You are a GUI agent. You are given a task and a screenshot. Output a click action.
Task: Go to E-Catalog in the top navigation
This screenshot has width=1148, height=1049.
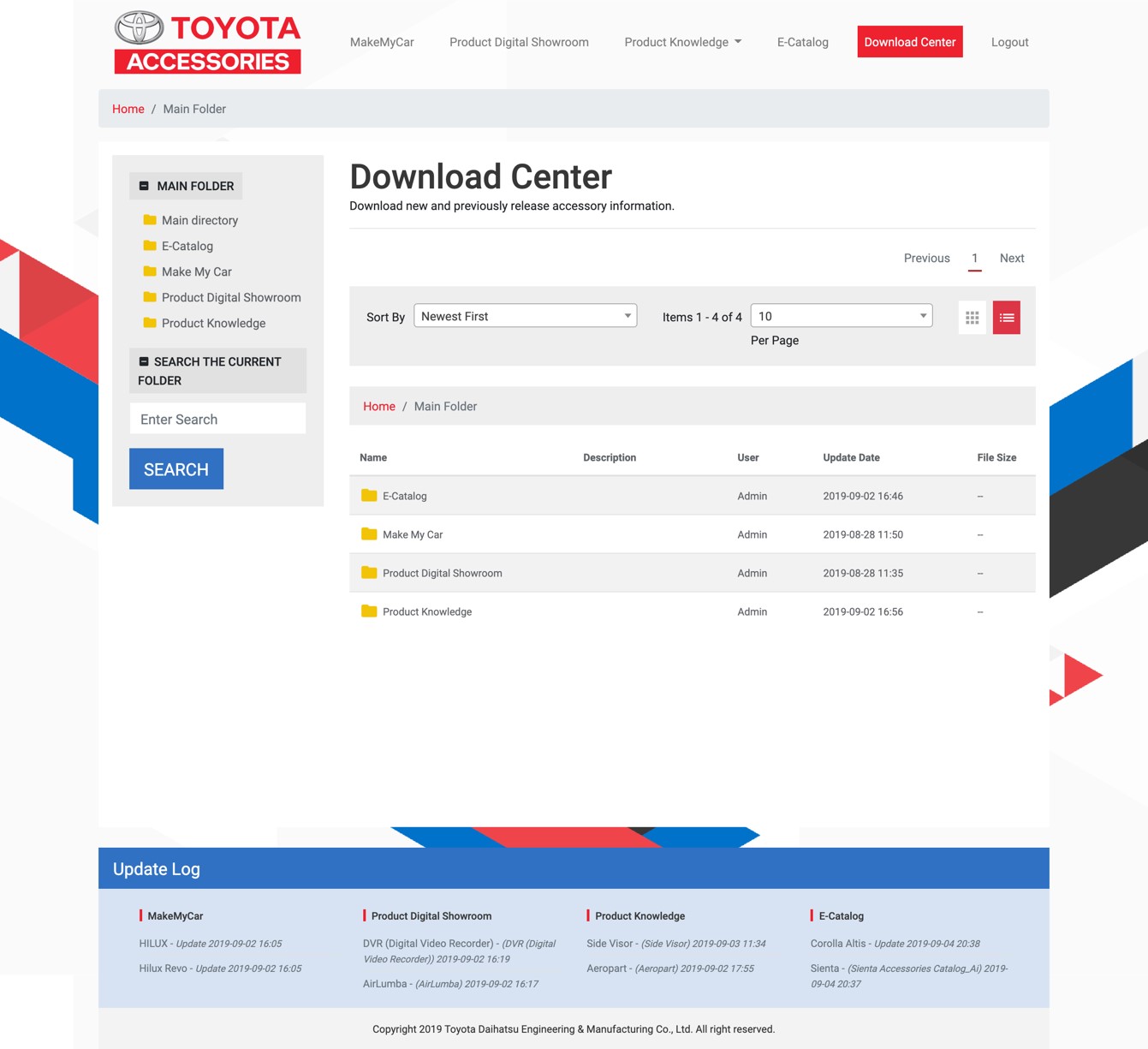(x=802, y=42)
